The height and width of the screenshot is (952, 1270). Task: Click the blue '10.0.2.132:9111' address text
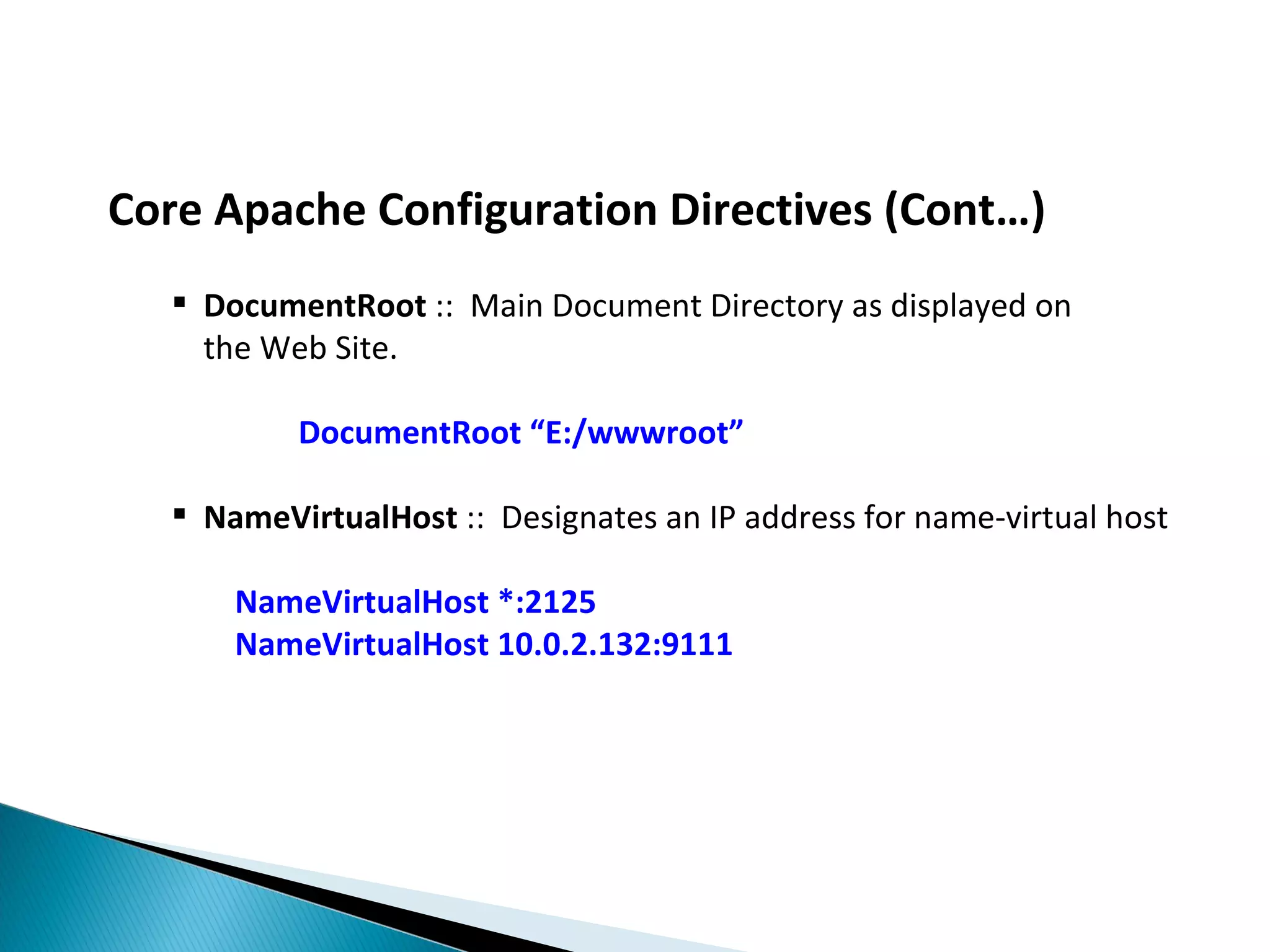615,645
